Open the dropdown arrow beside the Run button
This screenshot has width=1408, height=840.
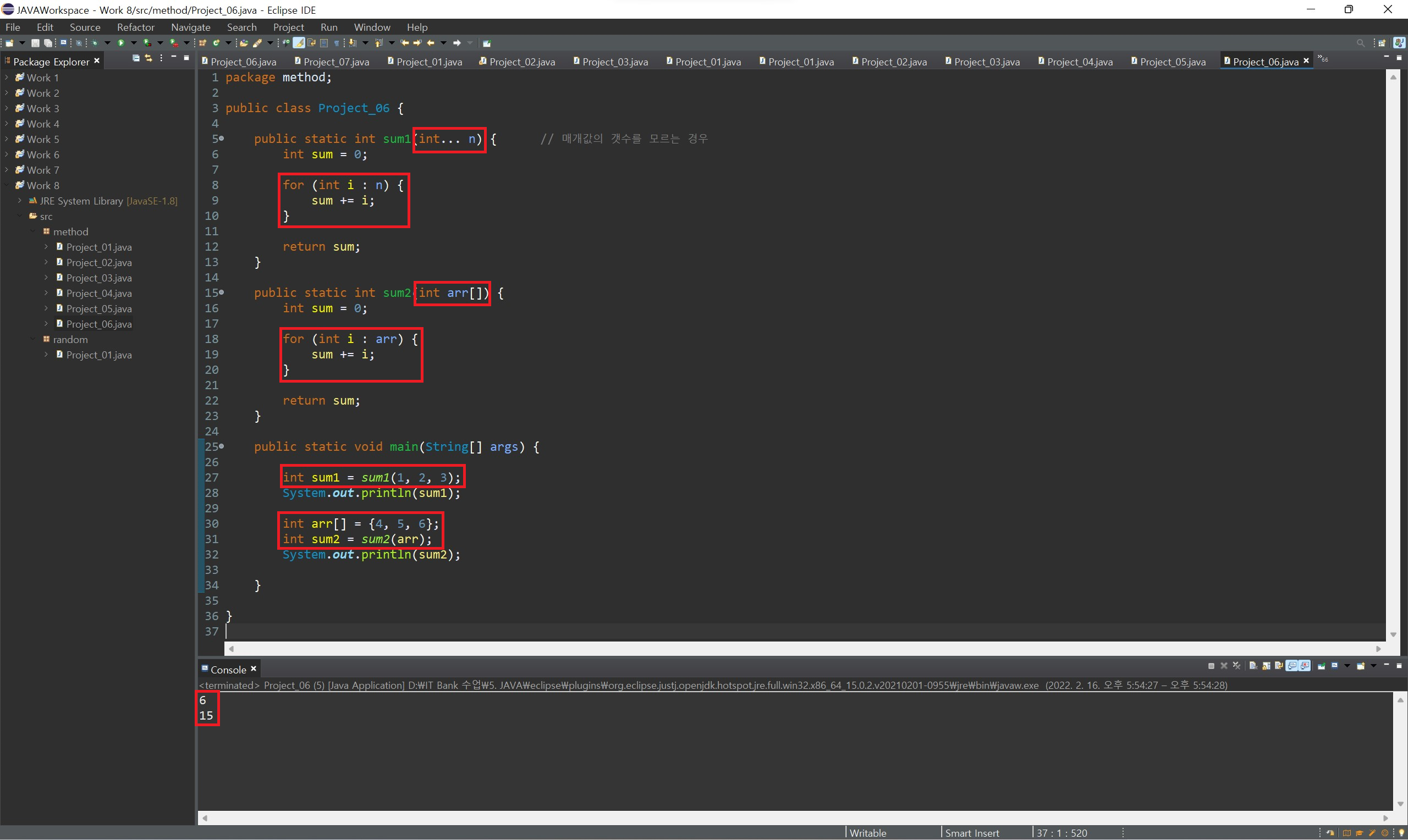coord(134,43)
